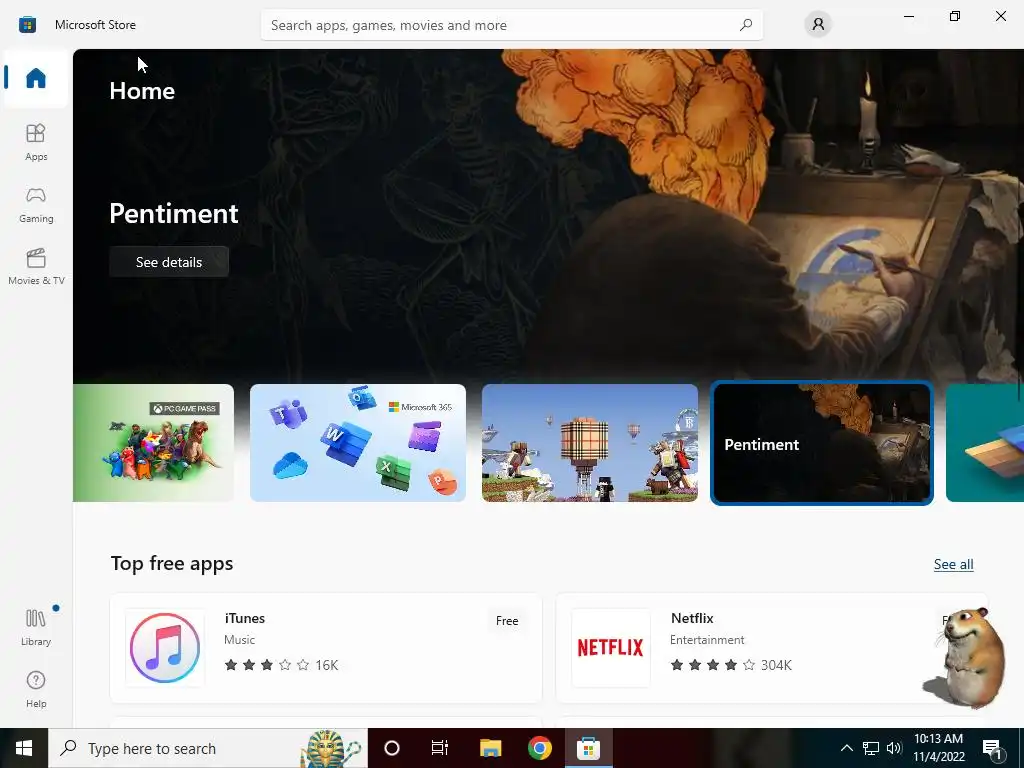Launch Google Chrome from taskbar
The height and width of the screenshot is (768, 1024).
[x=539, y=748]
